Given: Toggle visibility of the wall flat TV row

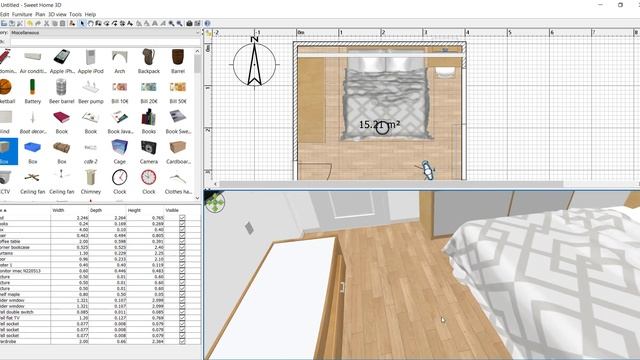Looking at the screenshot, I should pyautogui.click(x=182, y=318).
